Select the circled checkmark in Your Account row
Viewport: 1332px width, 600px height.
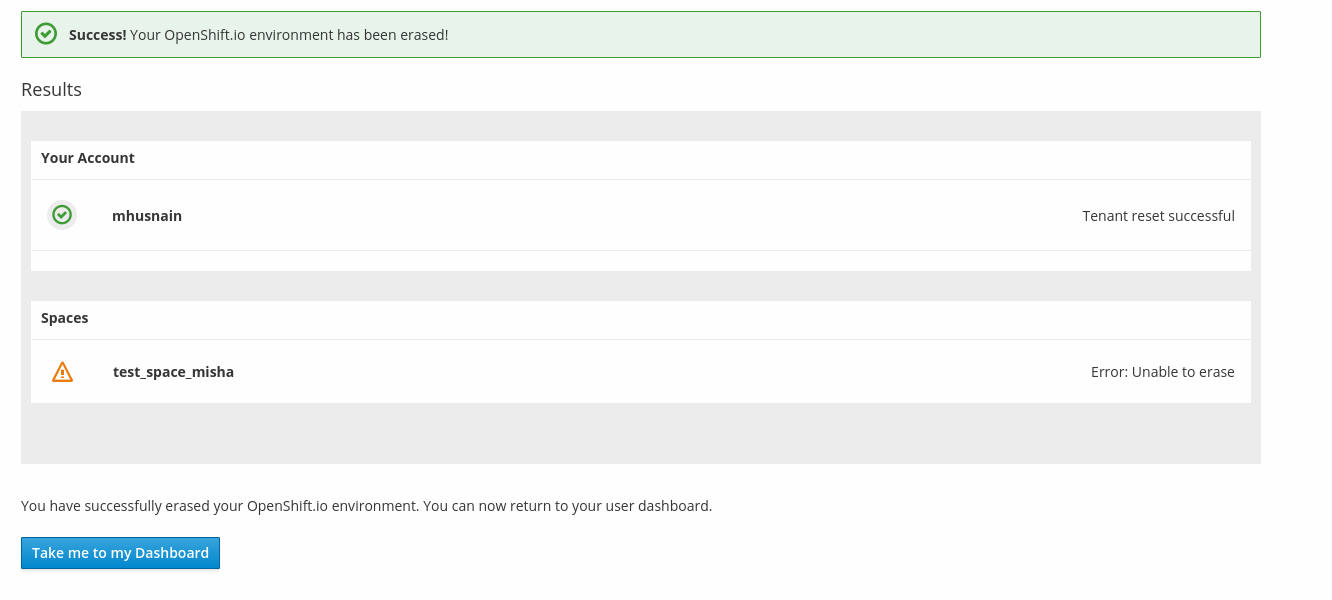point(62,214)
